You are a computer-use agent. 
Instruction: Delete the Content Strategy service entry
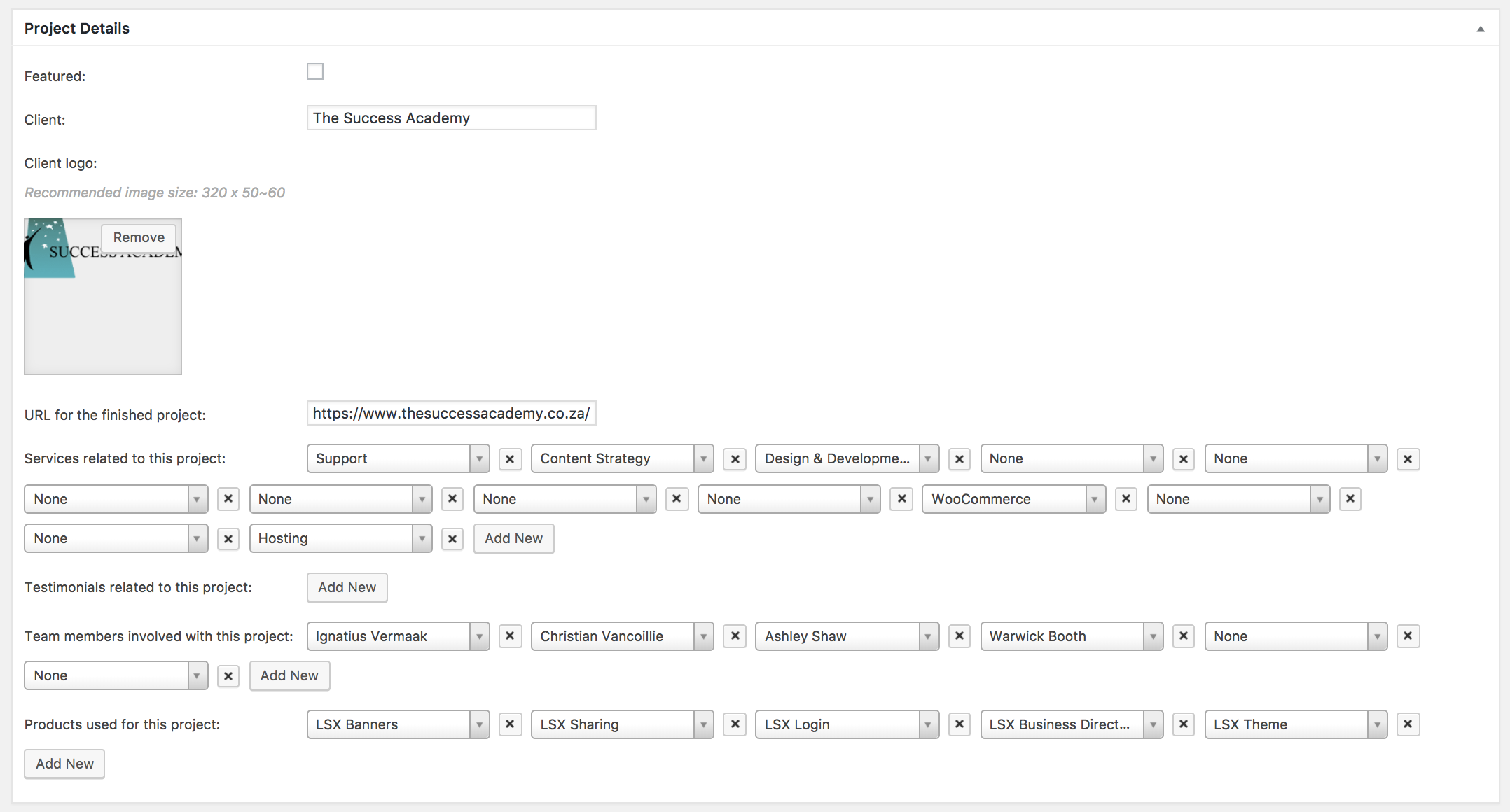tap(735, 459)
